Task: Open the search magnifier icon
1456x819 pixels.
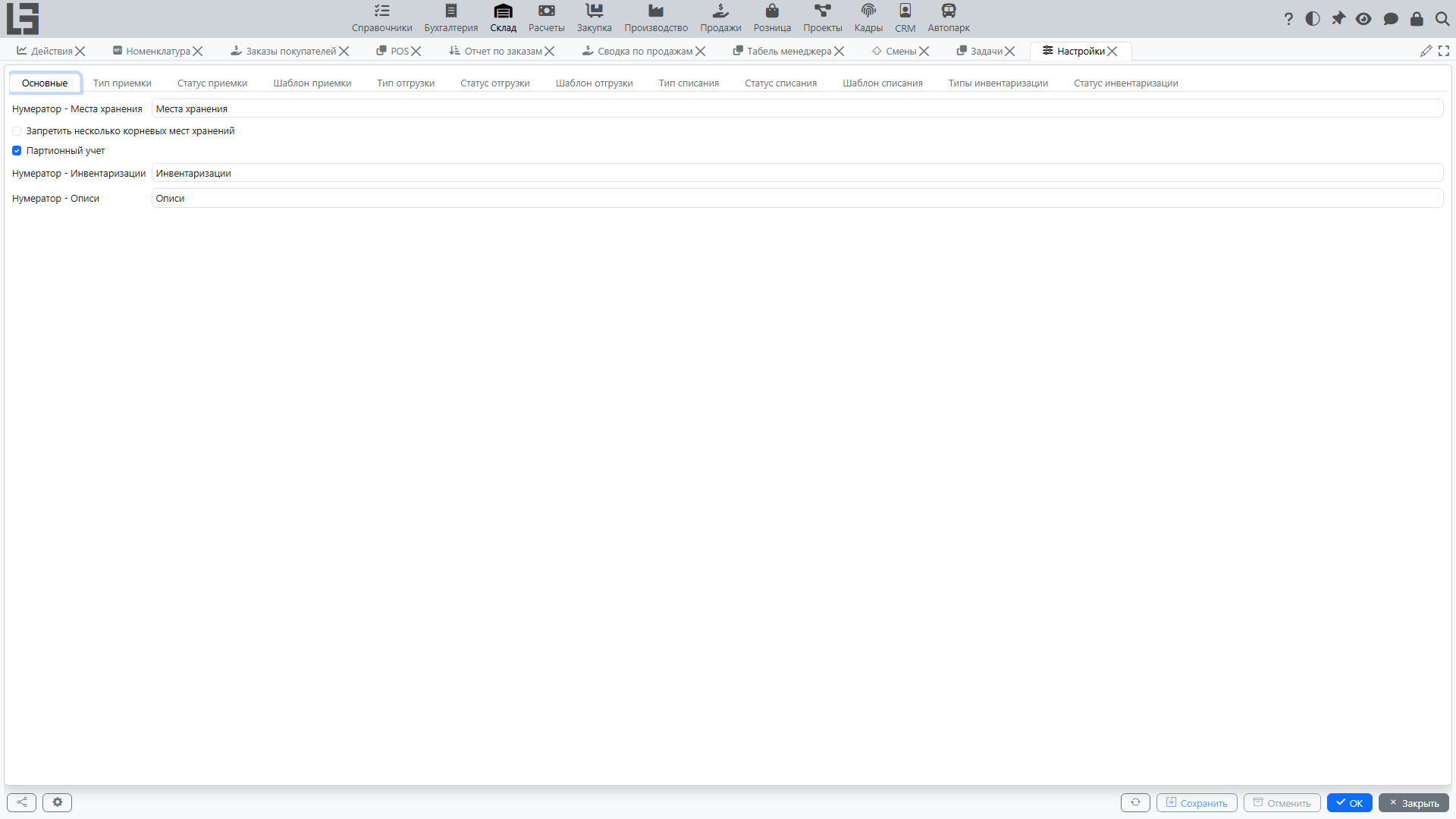Action: pos(1442,19)
